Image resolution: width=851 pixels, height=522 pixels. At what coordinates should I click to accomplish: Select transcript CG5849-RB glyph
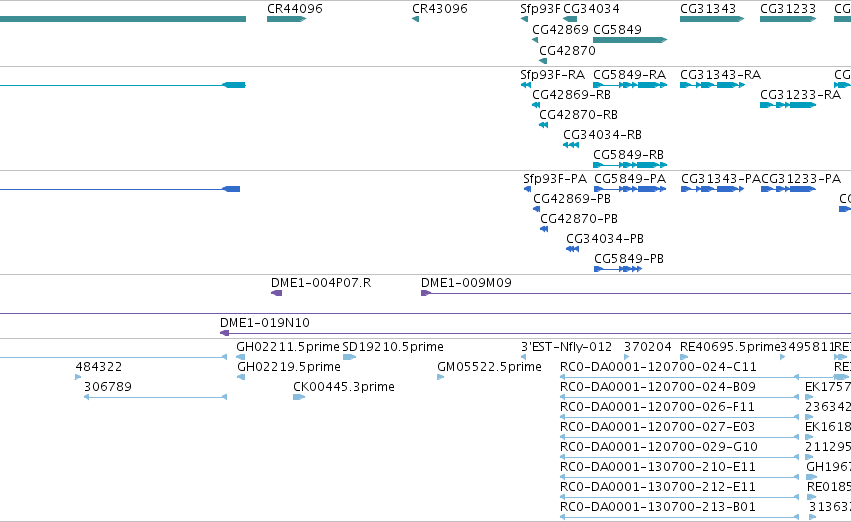tap(630, 165)
